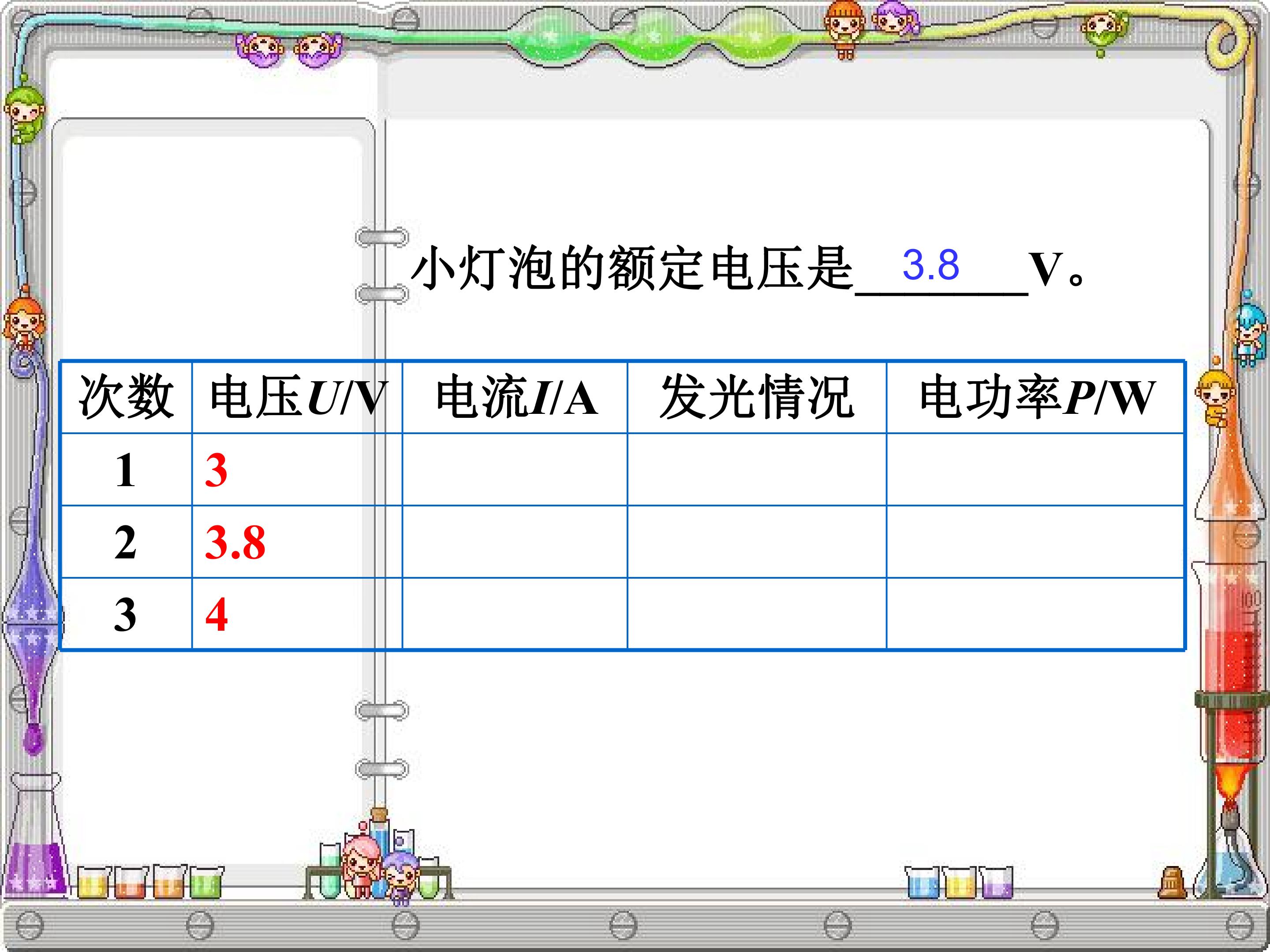Select the 次数 column header
1270x952 pixels.
[x=126, y=397]
